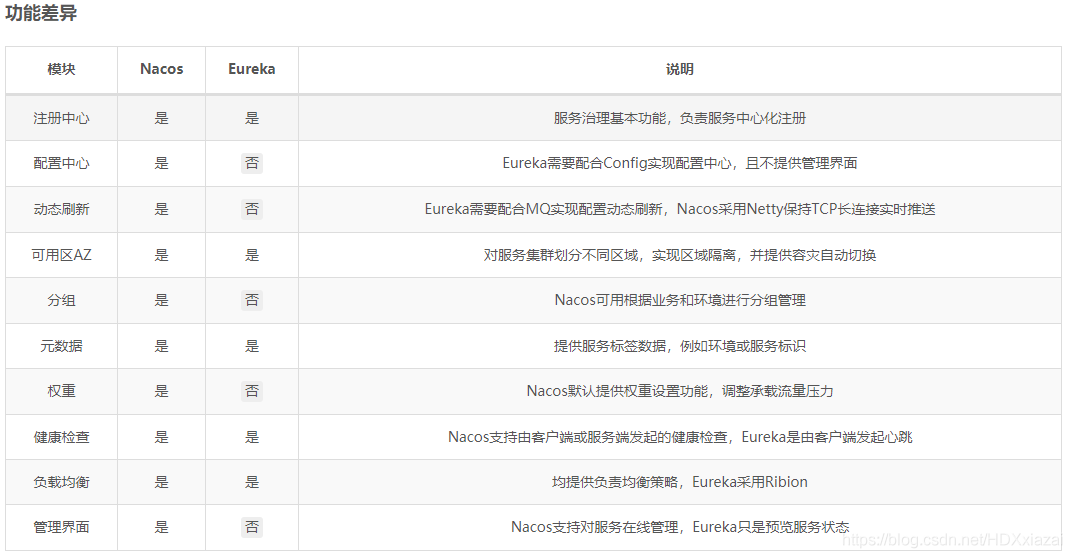
Task: Click Nacos 是 cell in 元数据 row
Action: (x=161, y=346)
